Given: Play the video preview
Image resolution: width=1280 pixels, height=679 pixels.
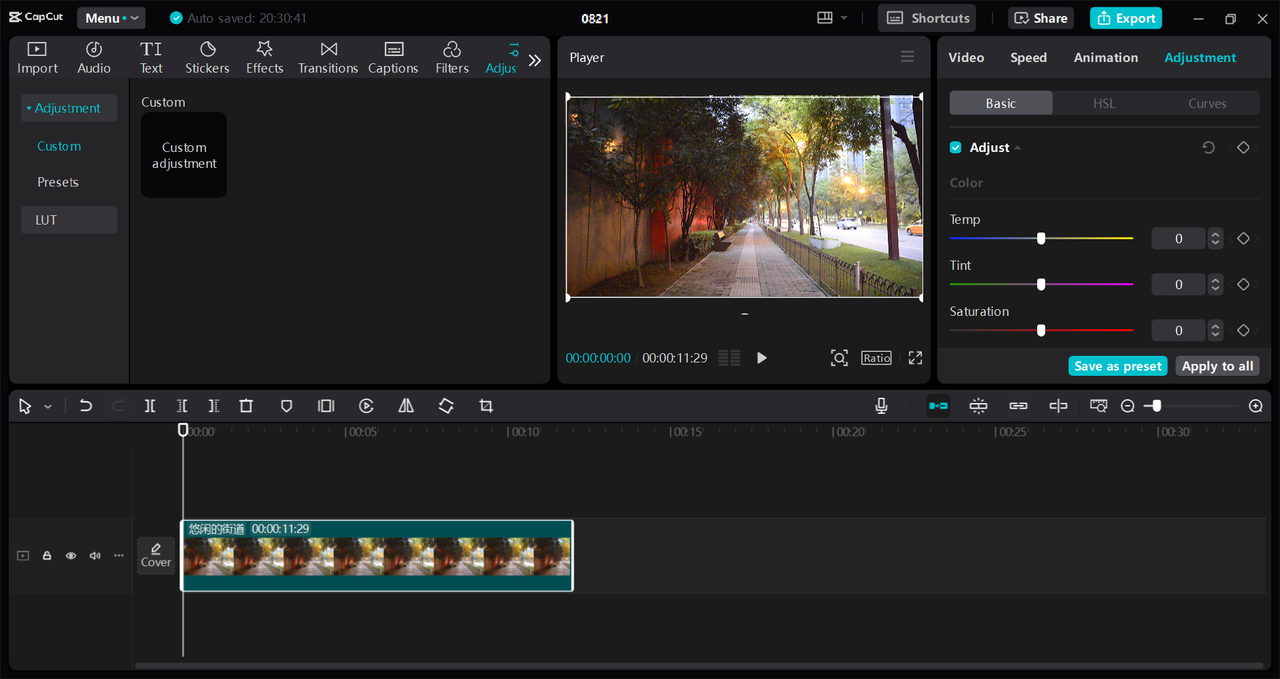Looking at the screenshot, I should pyautogui.click(x=761, y=358).
